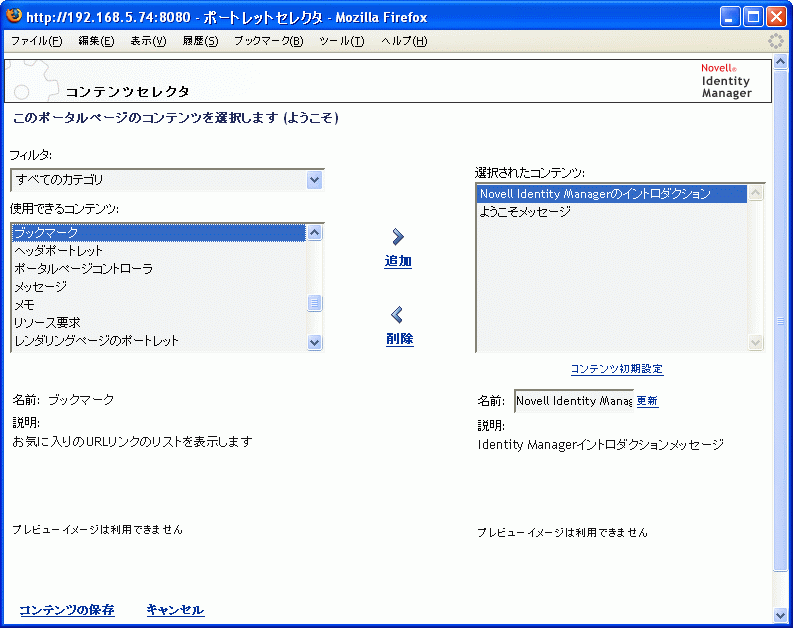Click the 追加 link
The width and height of the screenshot is (793, 628).
(398, 261)
